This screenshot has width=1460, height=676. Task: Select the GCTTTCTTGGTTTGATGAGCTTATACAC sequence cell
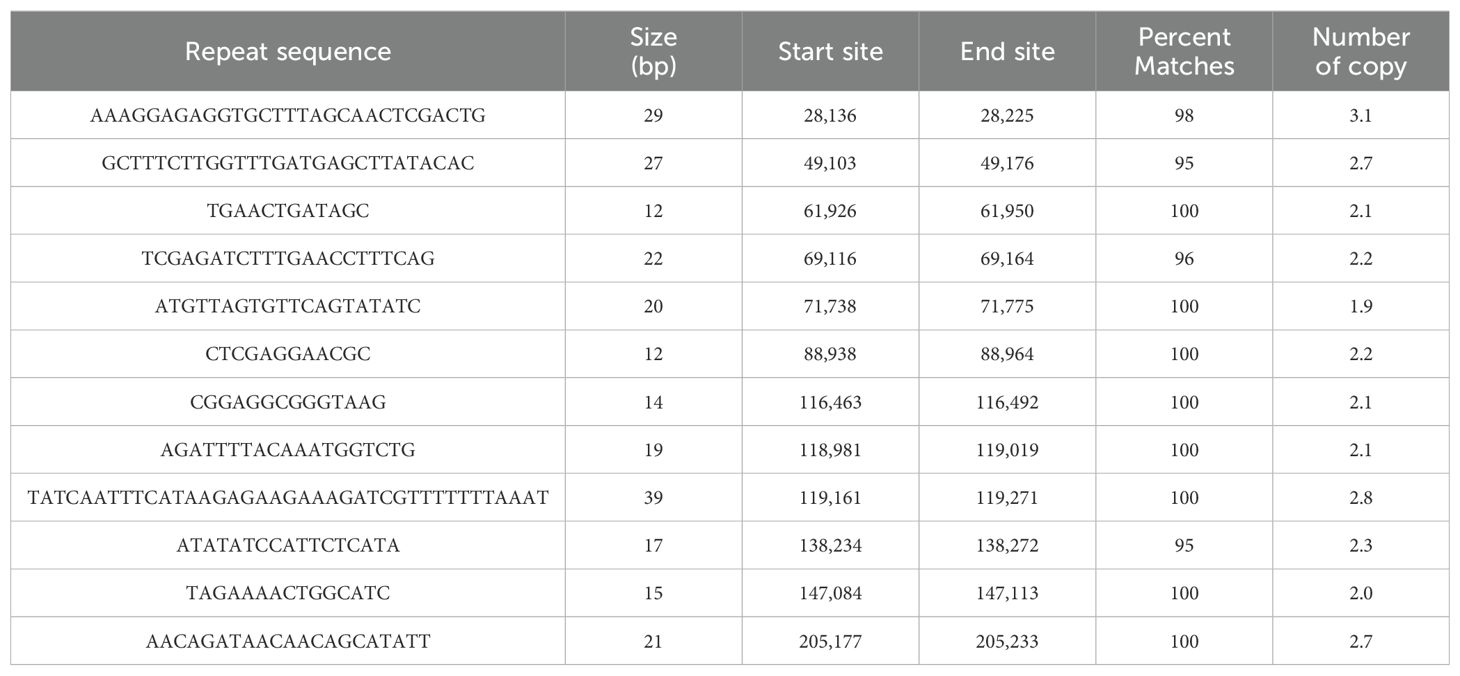(x=288, y=163)
